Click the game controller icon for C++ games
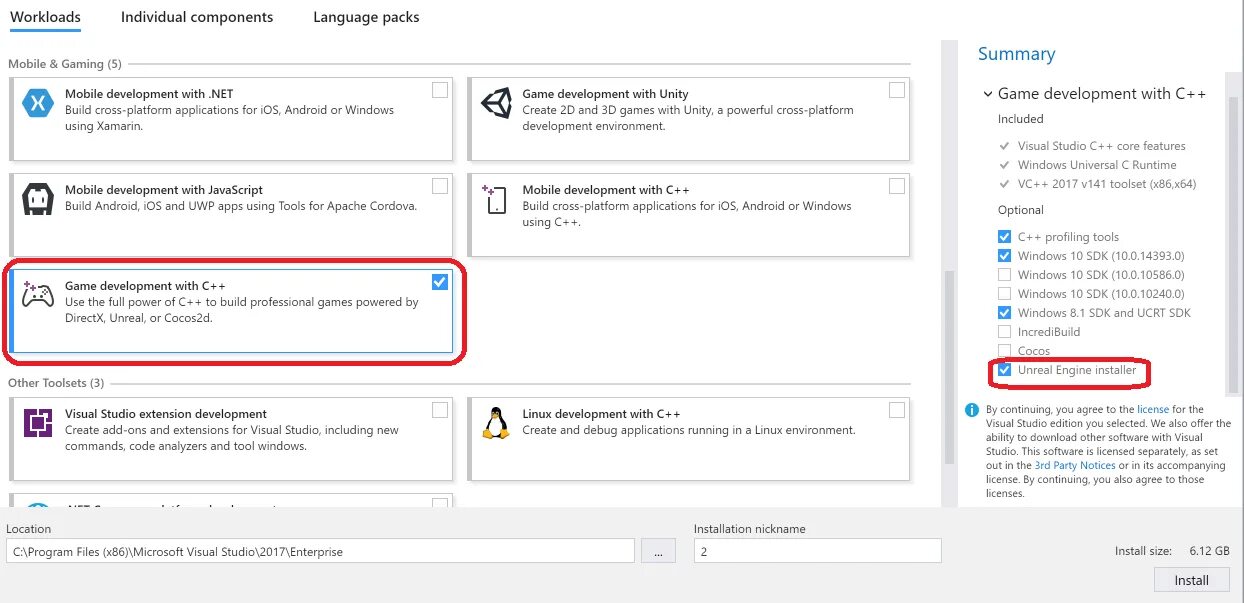1244x603 pixels. 38,295
